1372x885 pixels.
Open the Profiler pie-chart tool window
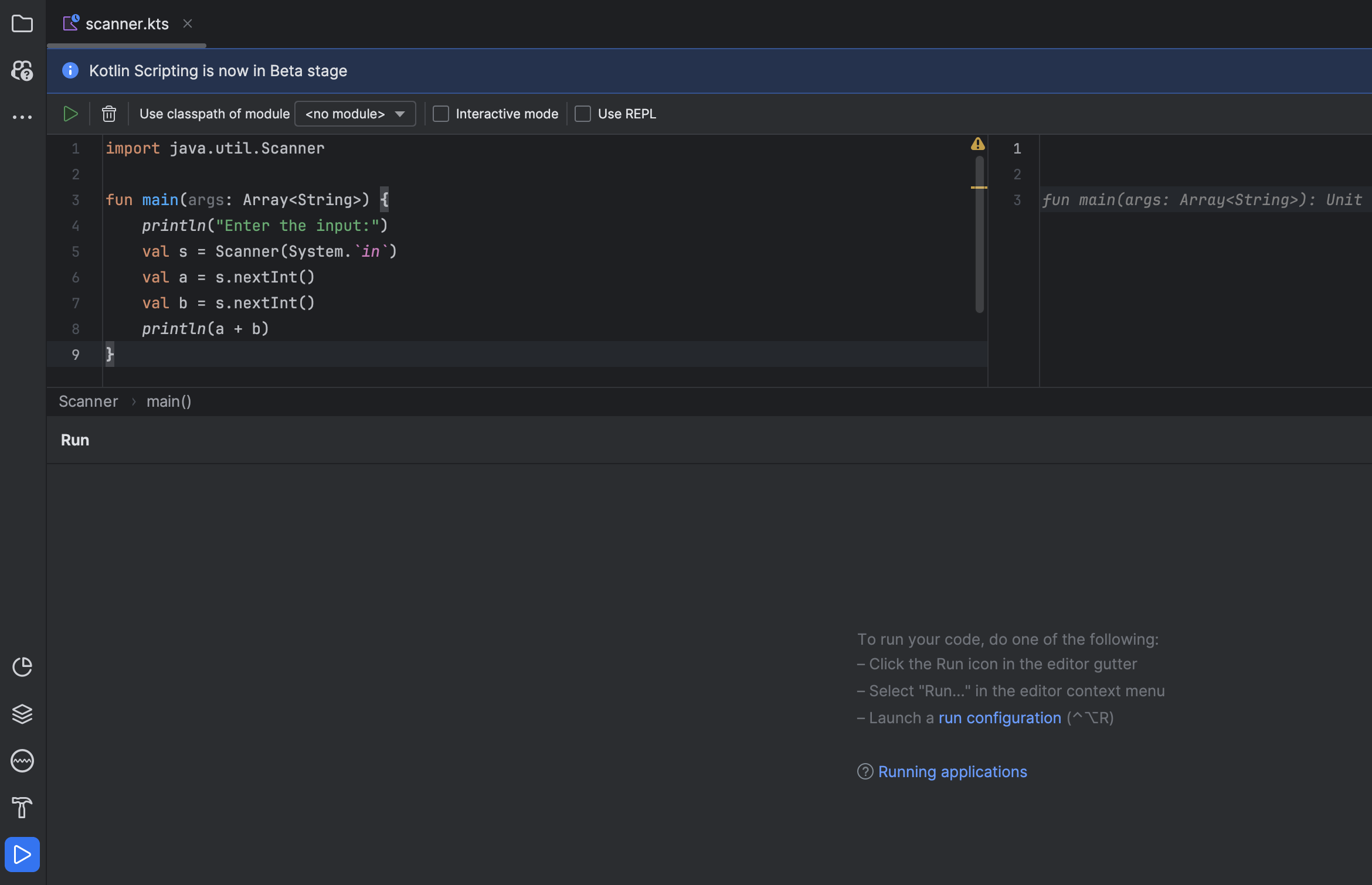[22, 666]
